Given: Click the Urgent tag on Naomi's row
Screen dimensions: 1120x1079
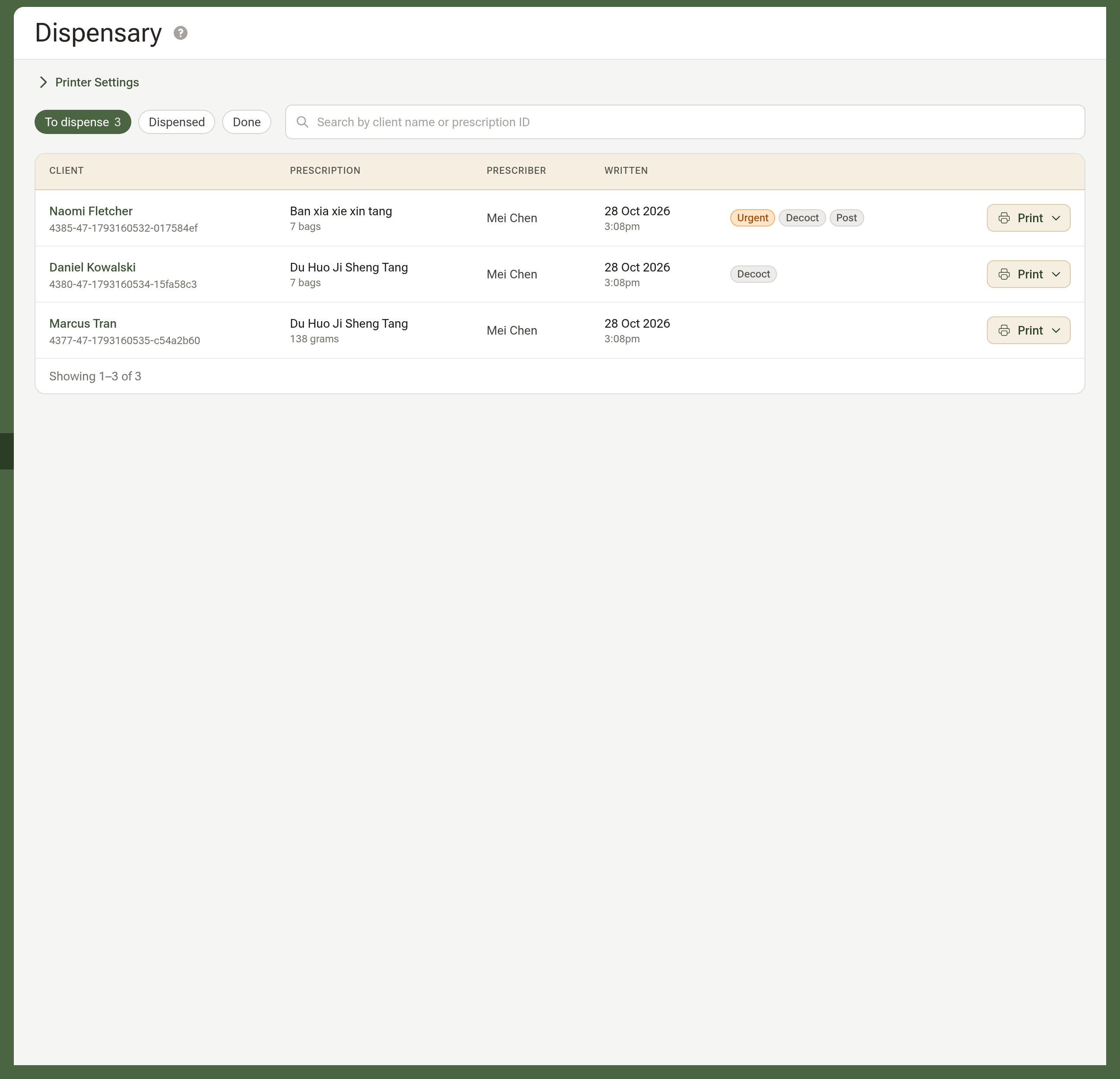Looking at the screenshot, I should click(753, 218).
